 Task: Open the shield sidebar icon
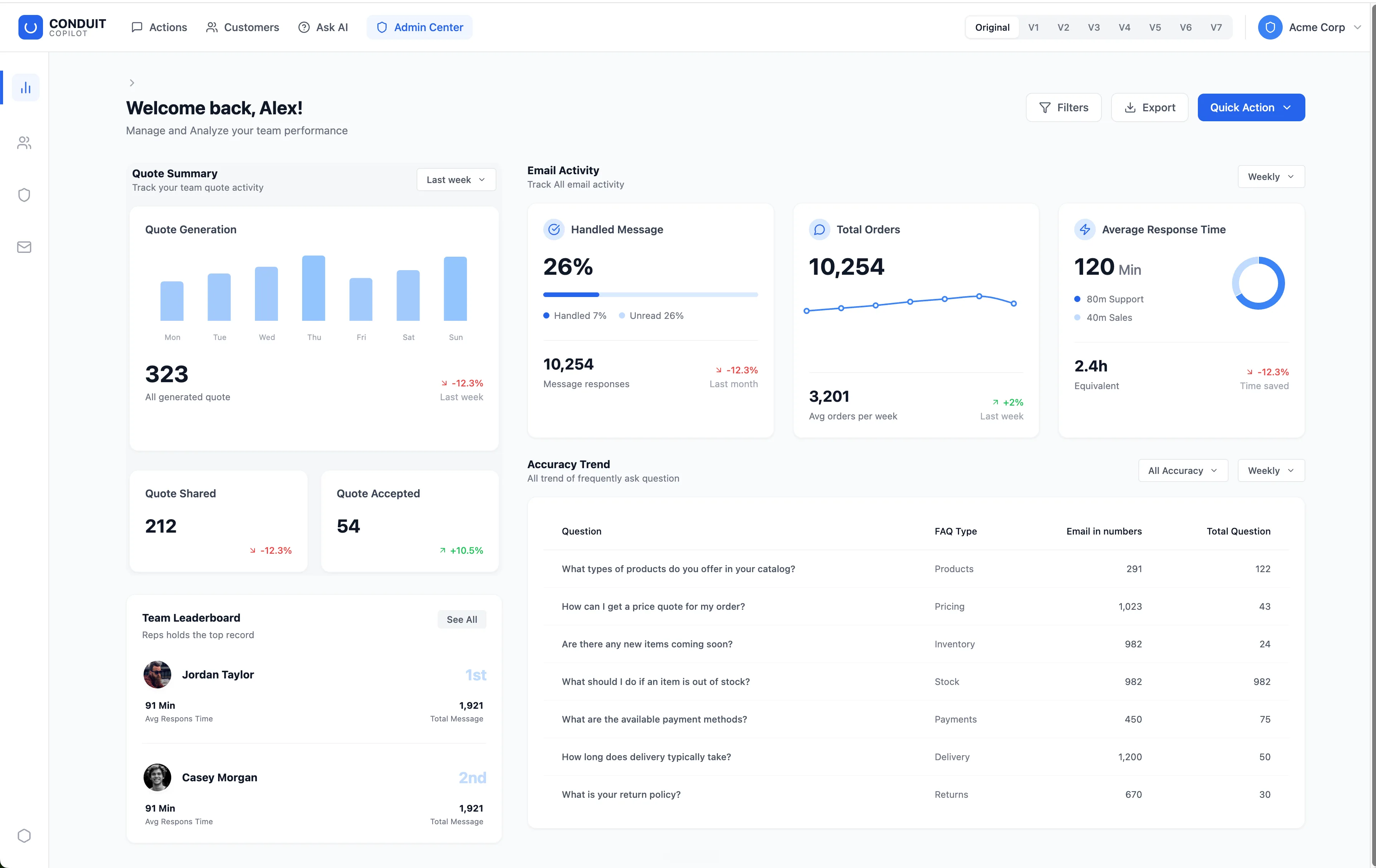coord(24,195)
